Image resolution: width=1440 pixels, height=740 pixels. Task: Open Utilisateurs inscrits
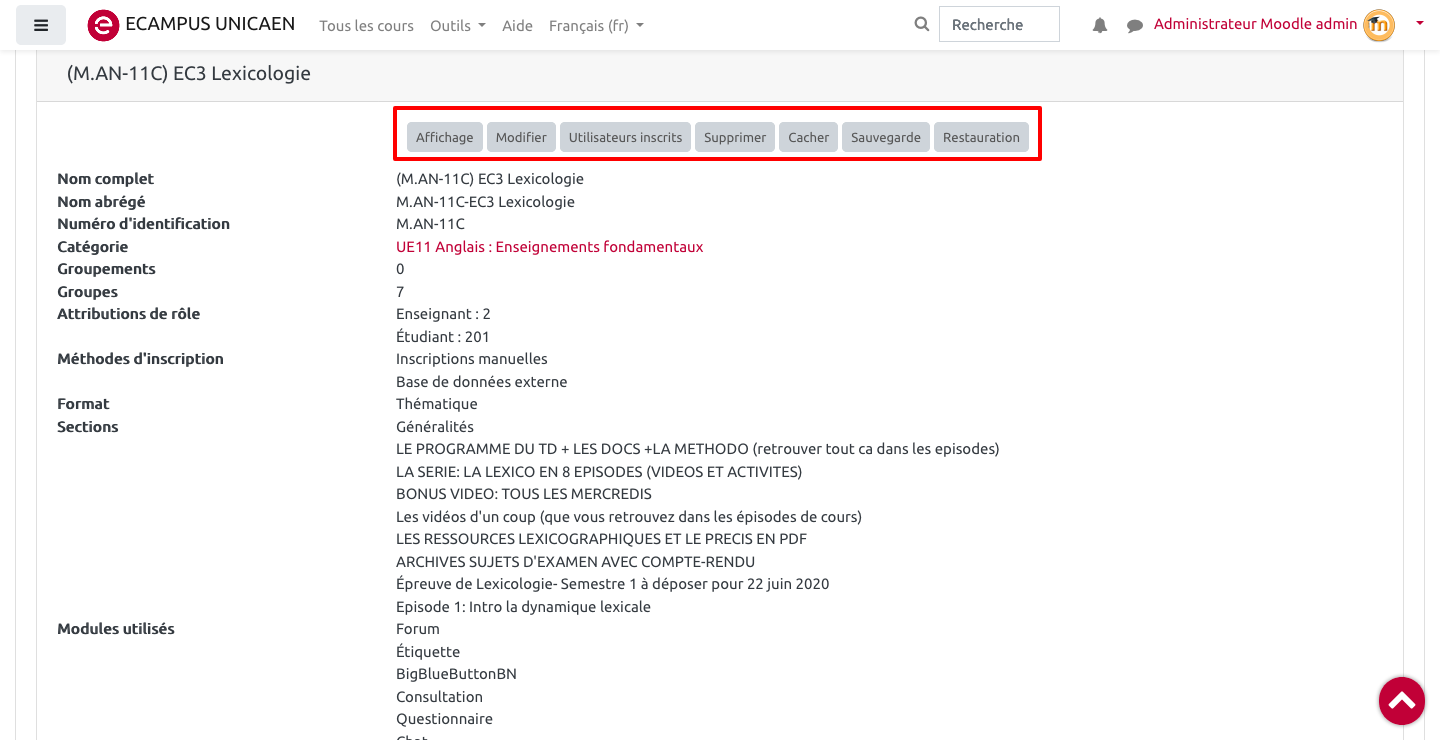pyautogui.click(x=625, y=137)
